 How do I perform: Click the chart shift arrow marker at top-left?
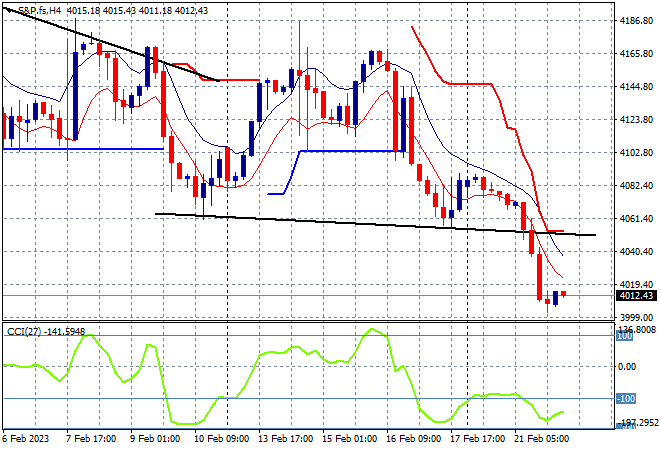pyautogui.click(x=9, y=9)
